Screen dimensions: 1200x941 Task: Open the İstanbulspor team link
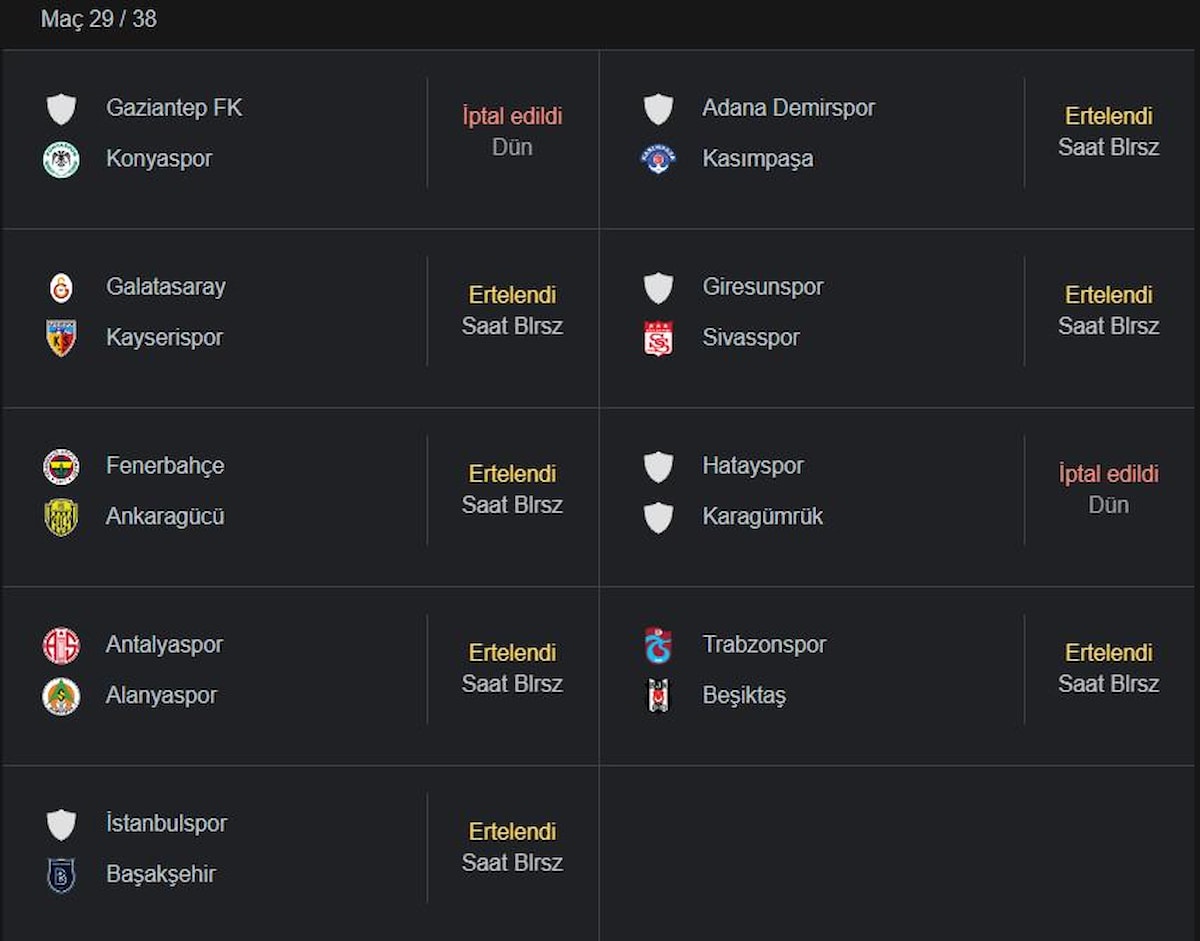point(166,824)
